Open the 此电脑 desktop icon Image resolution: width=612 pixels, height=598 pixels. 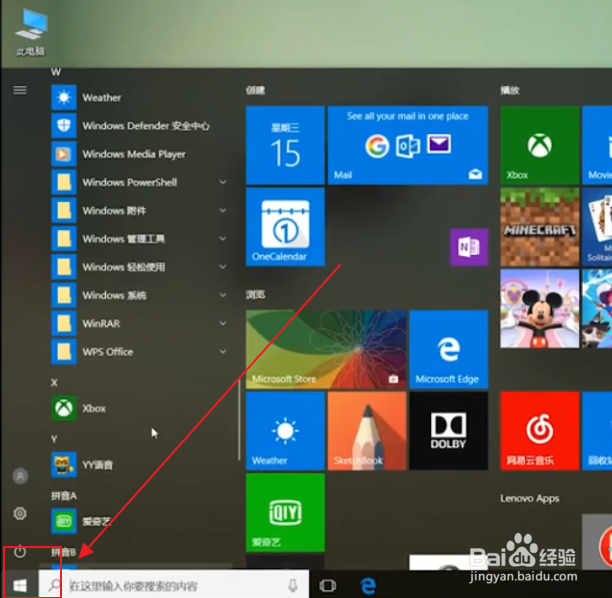click(30, 33)
